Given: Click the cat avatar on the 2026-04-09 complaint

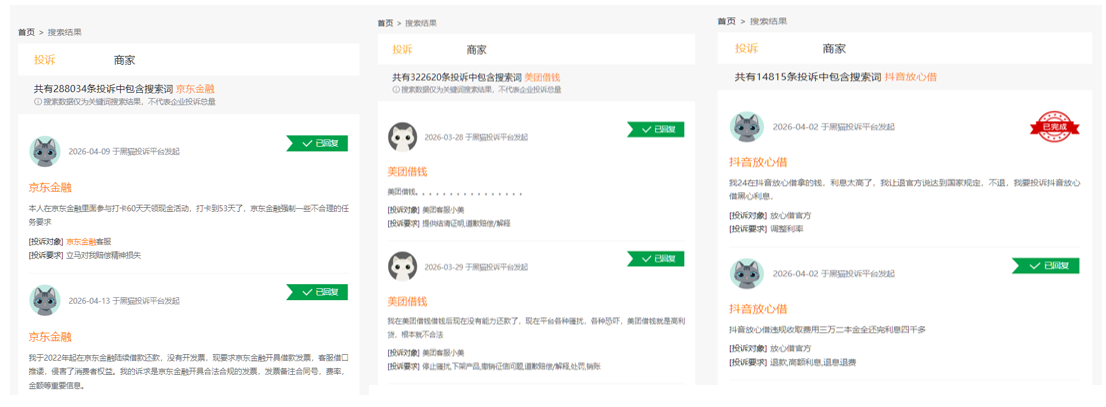Looking at the screenshot, I should (44, 151).
